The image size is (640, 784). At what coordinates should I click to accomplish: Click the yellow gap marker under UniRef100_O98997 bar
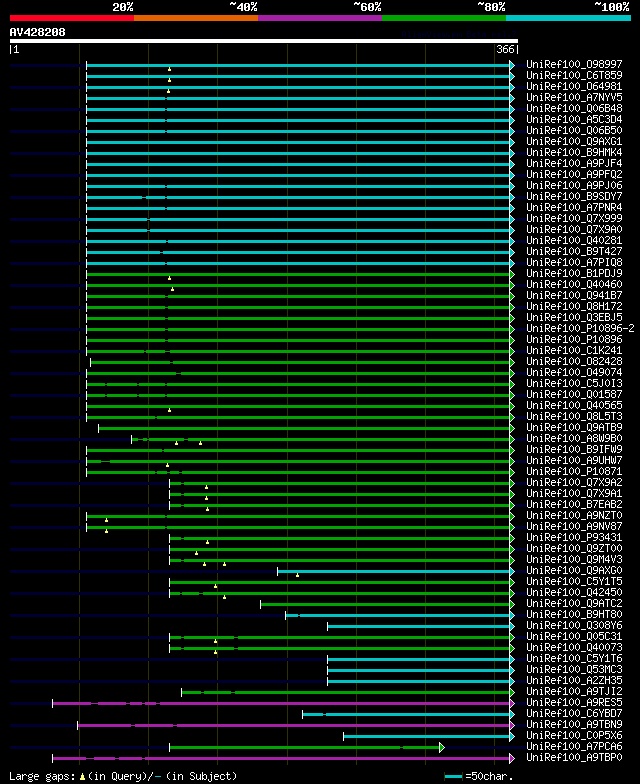click(170, 70)
